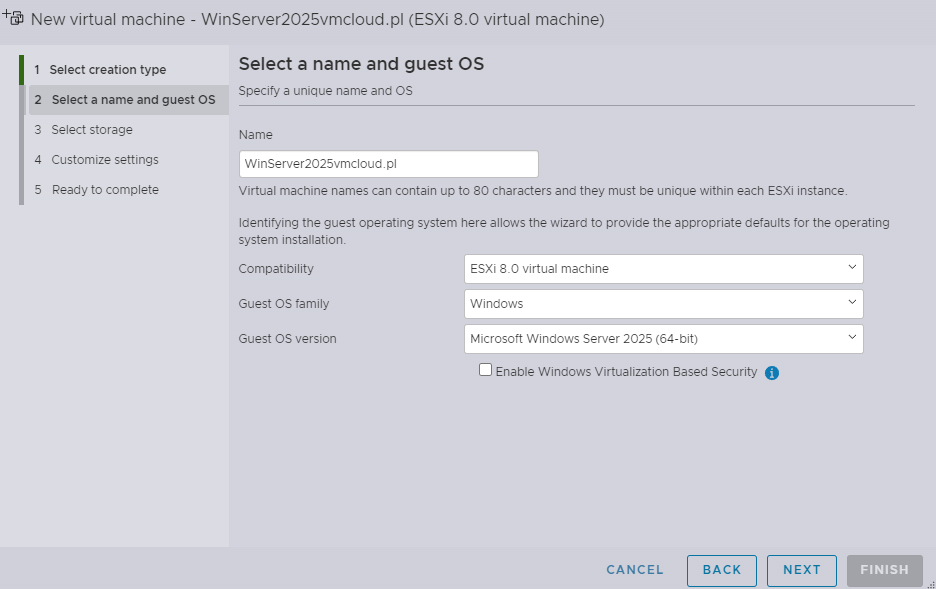Click into the virtual machine Name field

pos(388,164)
